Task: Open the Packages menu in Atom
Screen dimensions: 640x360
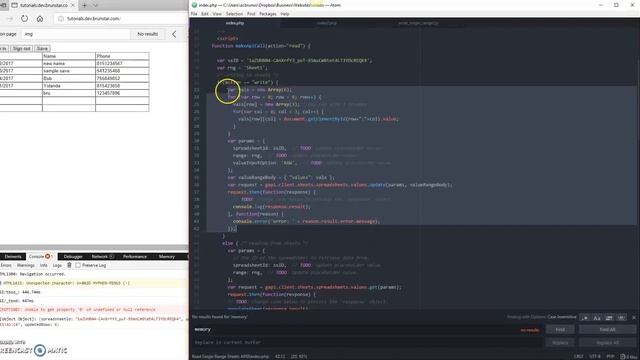Action: [x=268, y=14]
